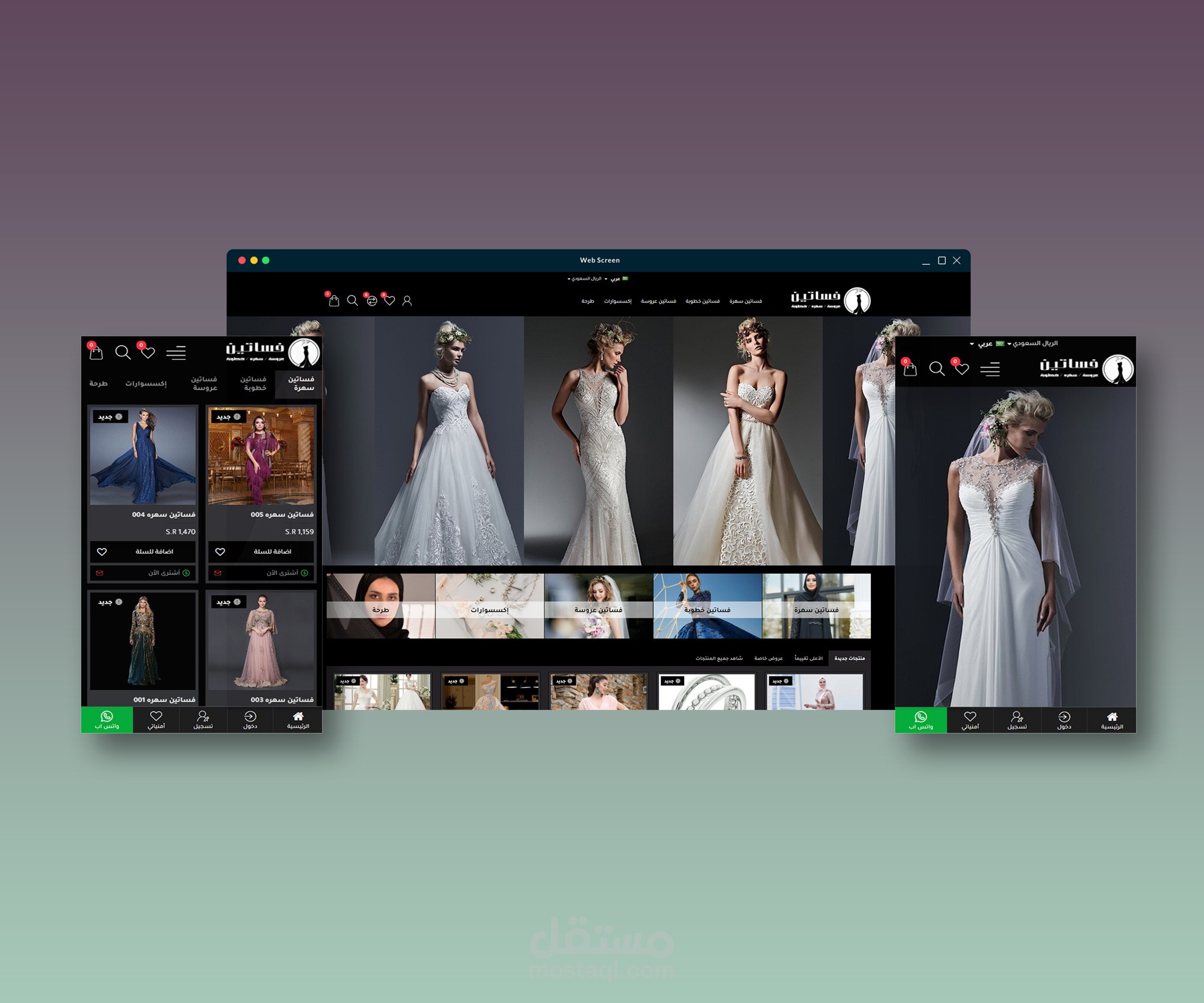Image resolution: width=1204 pixels, height=1003 pixels.
Task: Select فساتين عروسة tab in left mobile screen
Action: [205, 383]
